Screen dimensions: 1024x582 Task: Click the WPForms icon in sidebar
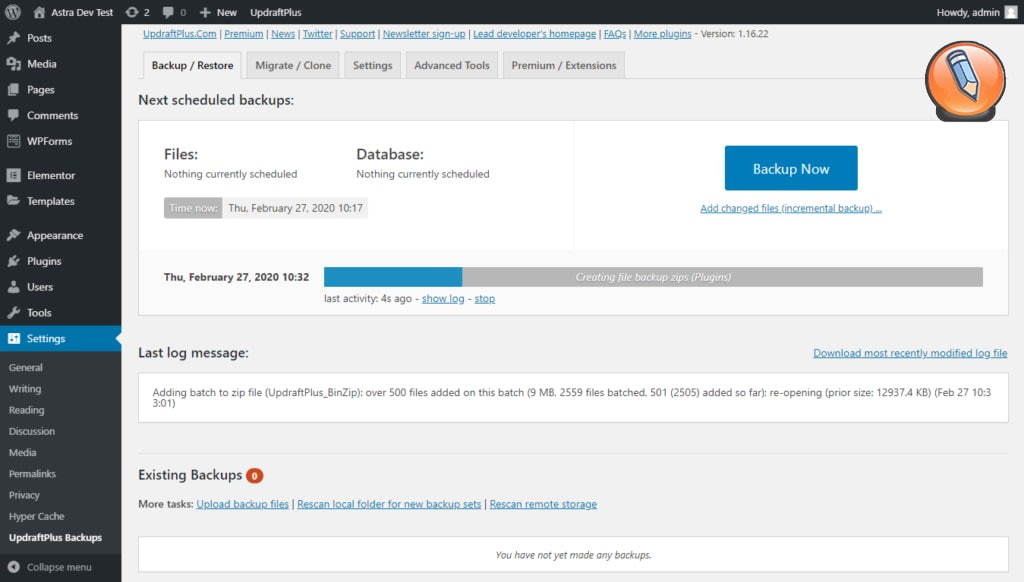coord(14,140)
